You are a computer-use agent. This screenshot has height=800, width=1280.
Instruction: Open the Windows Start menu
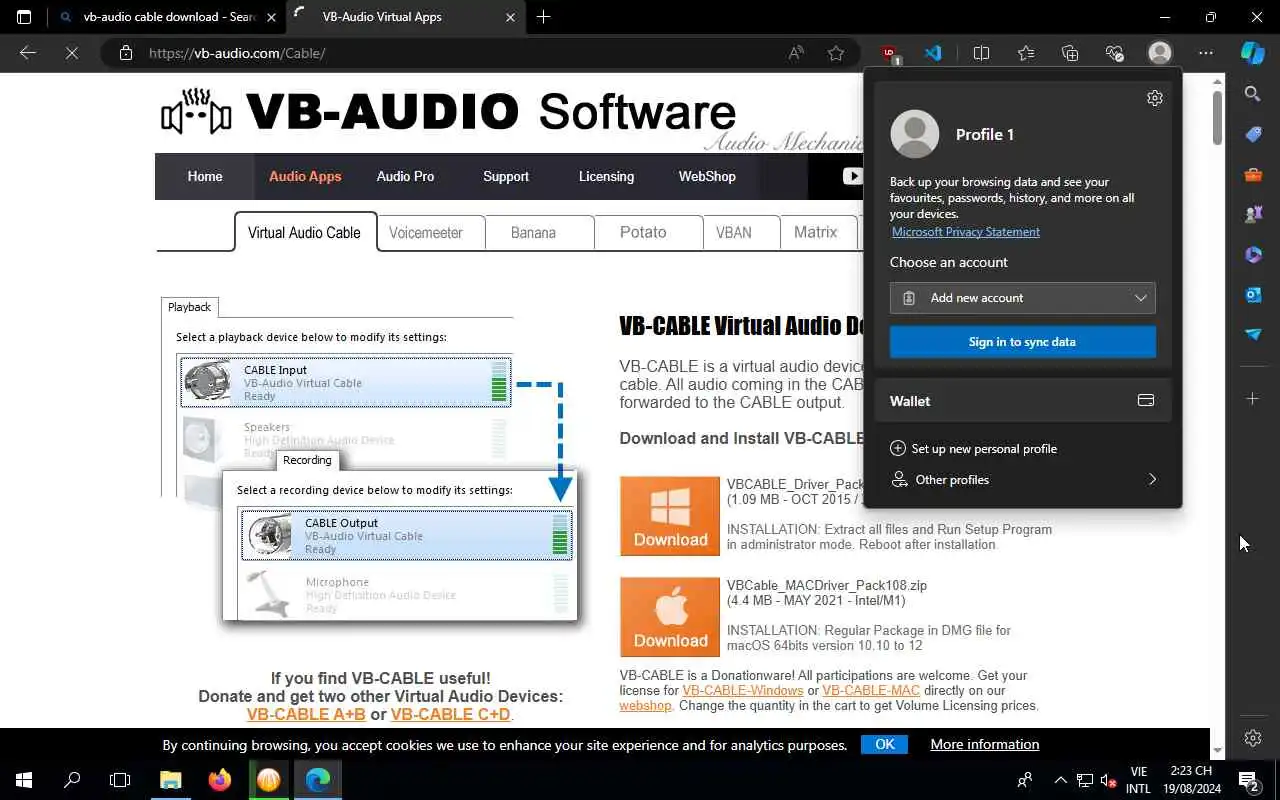24,781
